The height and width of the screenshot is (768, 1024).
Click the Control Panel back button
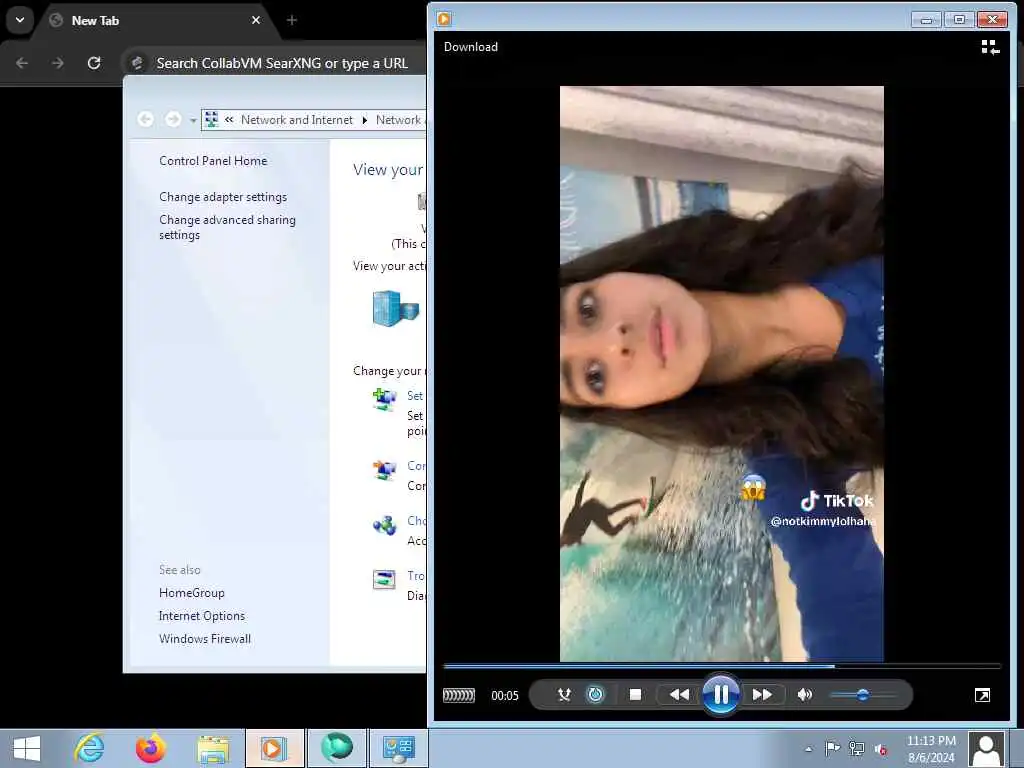click(x=146, y=120)
